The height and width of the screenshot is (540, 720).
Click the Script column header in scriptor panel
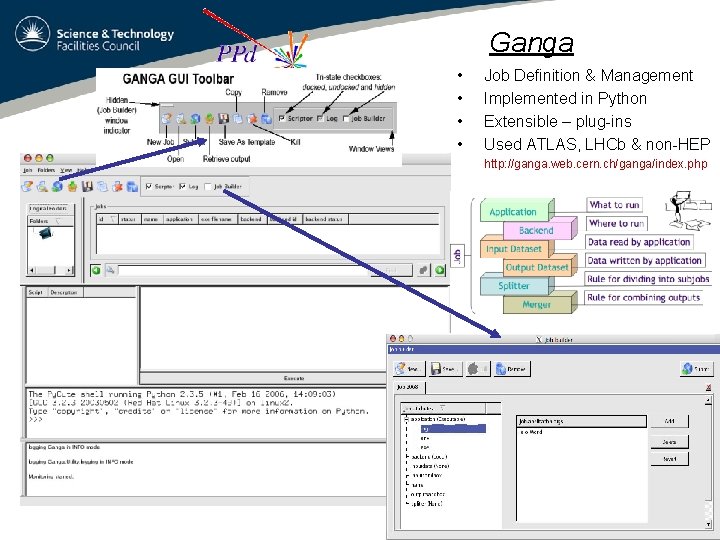coord(35,292)
